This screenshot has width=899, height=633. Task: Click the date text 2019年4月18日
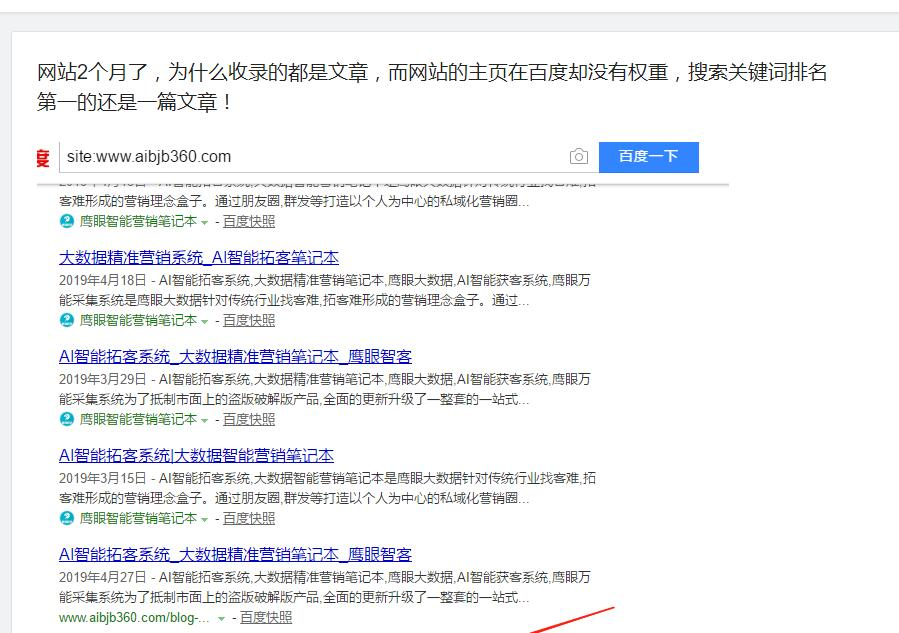(103, 280)
